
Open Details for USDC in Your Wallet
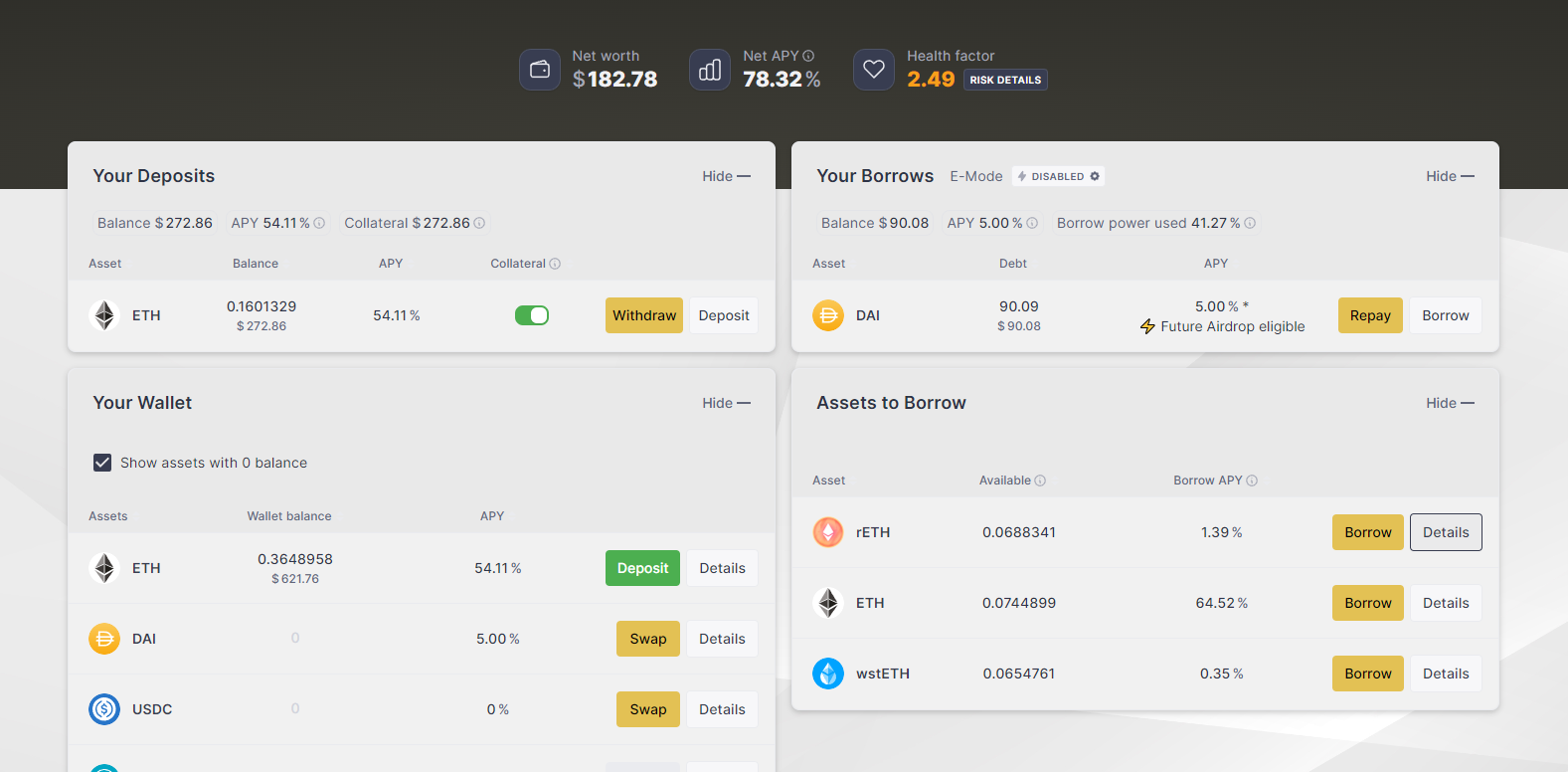click(x=722, y=709)
